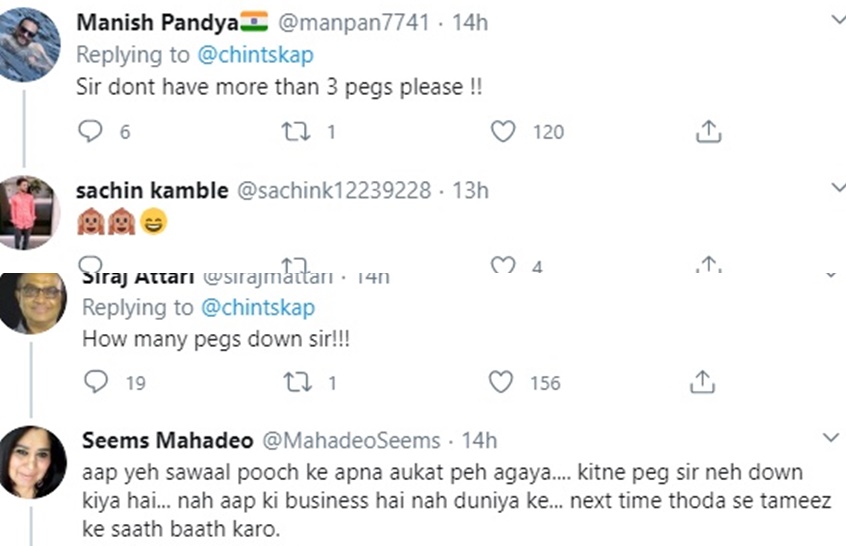This screenshot has width=846, height=546.
Task: Open Manish Pandya's profile name
Action: [x=140, y=22]
